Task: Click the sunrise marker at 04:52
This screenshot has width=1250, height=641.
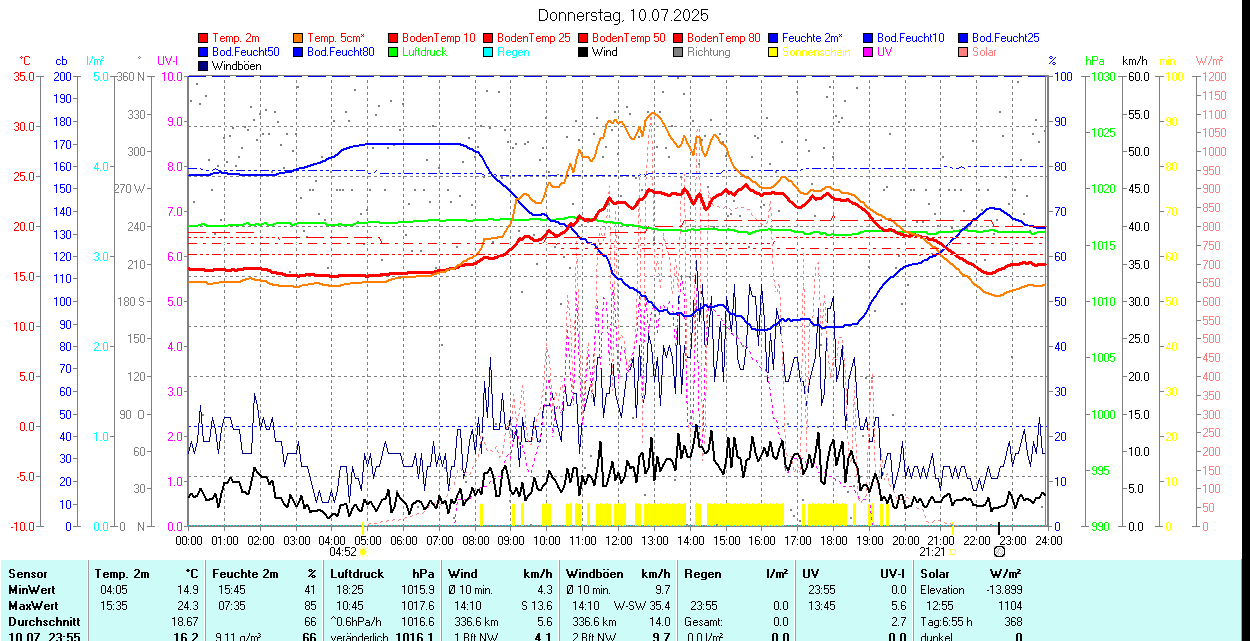Action: (x=363, y=551)
